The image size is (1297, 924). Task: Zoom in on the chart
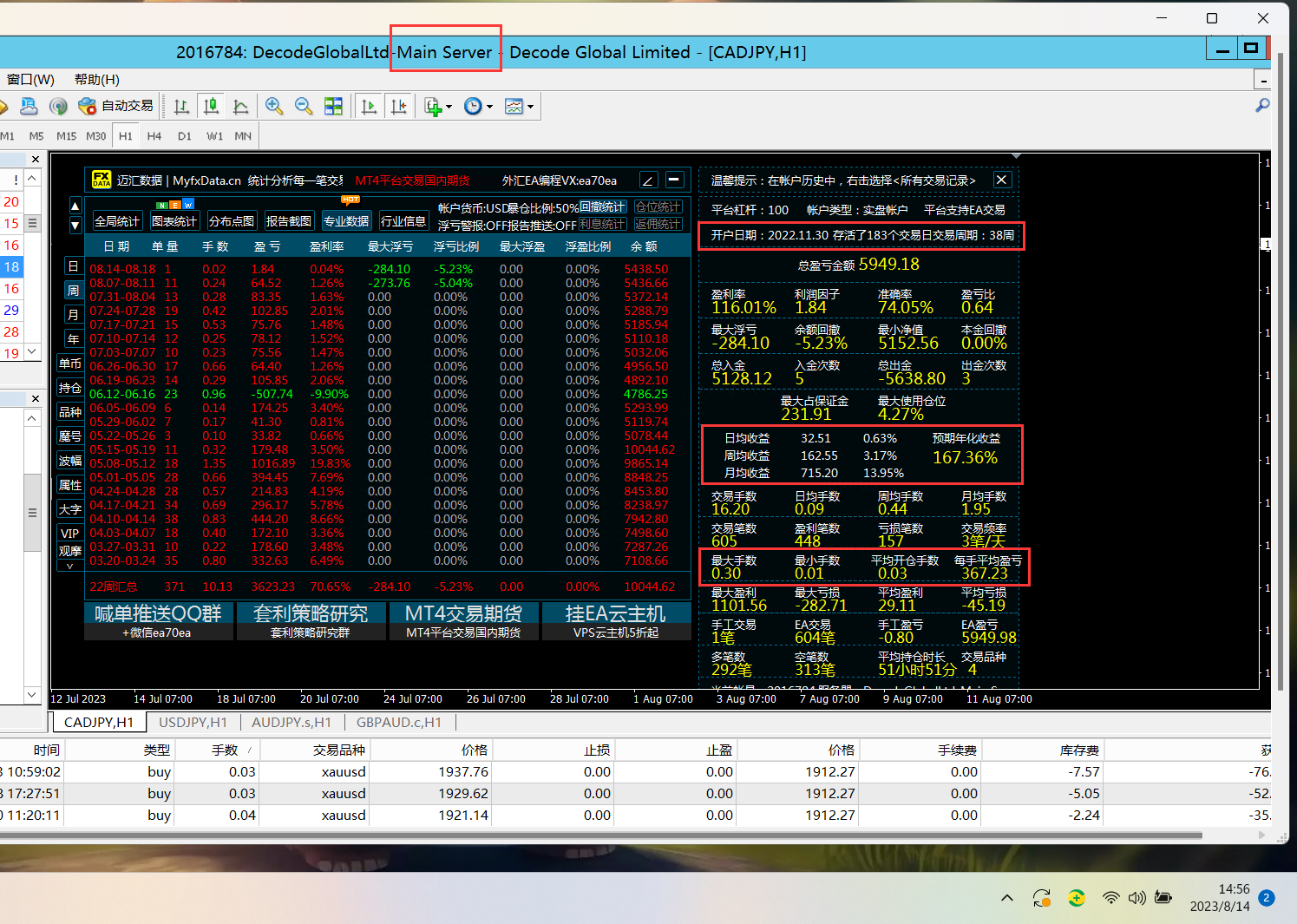pos(274,106)
